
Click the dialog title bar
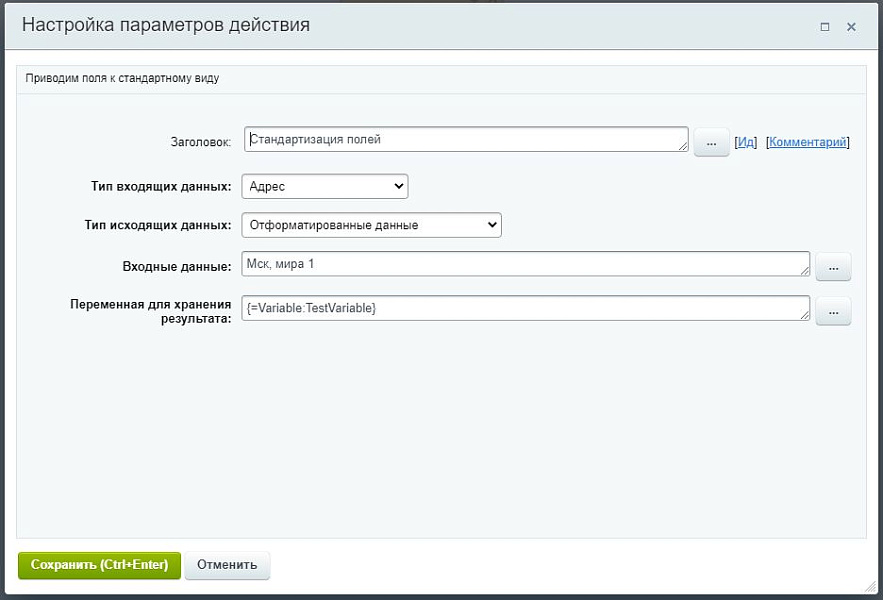tap(400, 25)
